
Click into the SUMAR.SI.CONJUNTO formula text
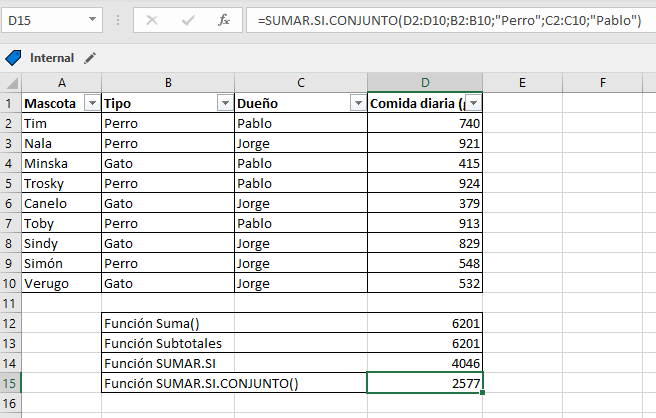click(x=449, y=20)
